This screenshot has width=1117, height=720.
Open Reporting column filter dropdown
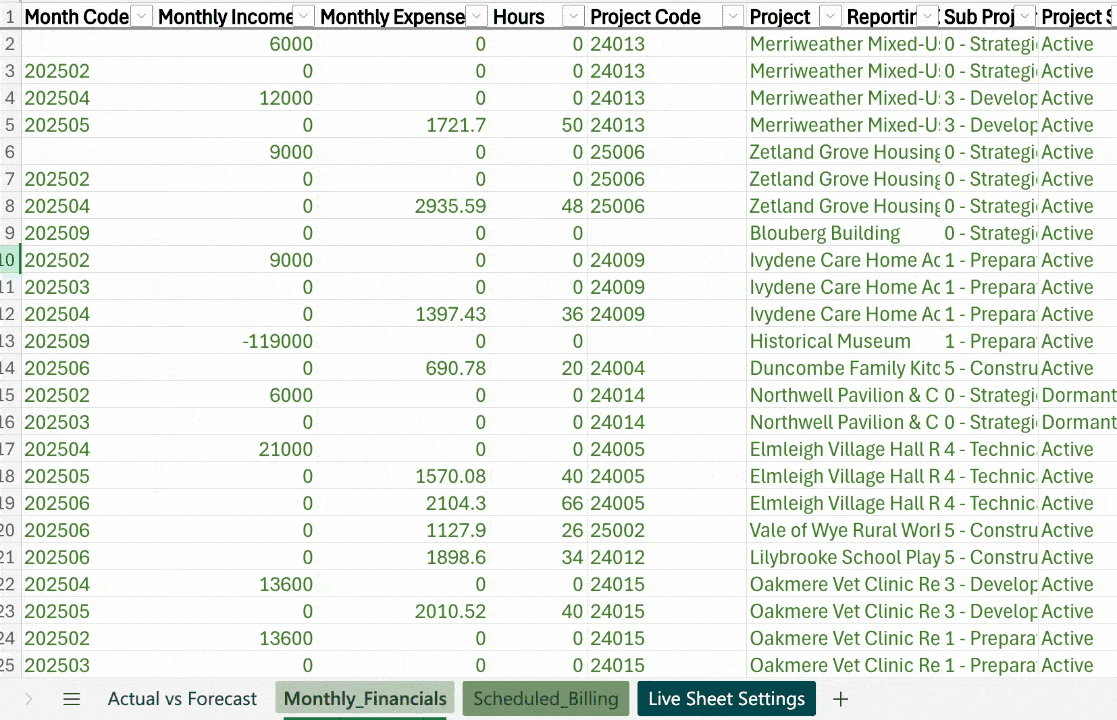pos(927,16)
